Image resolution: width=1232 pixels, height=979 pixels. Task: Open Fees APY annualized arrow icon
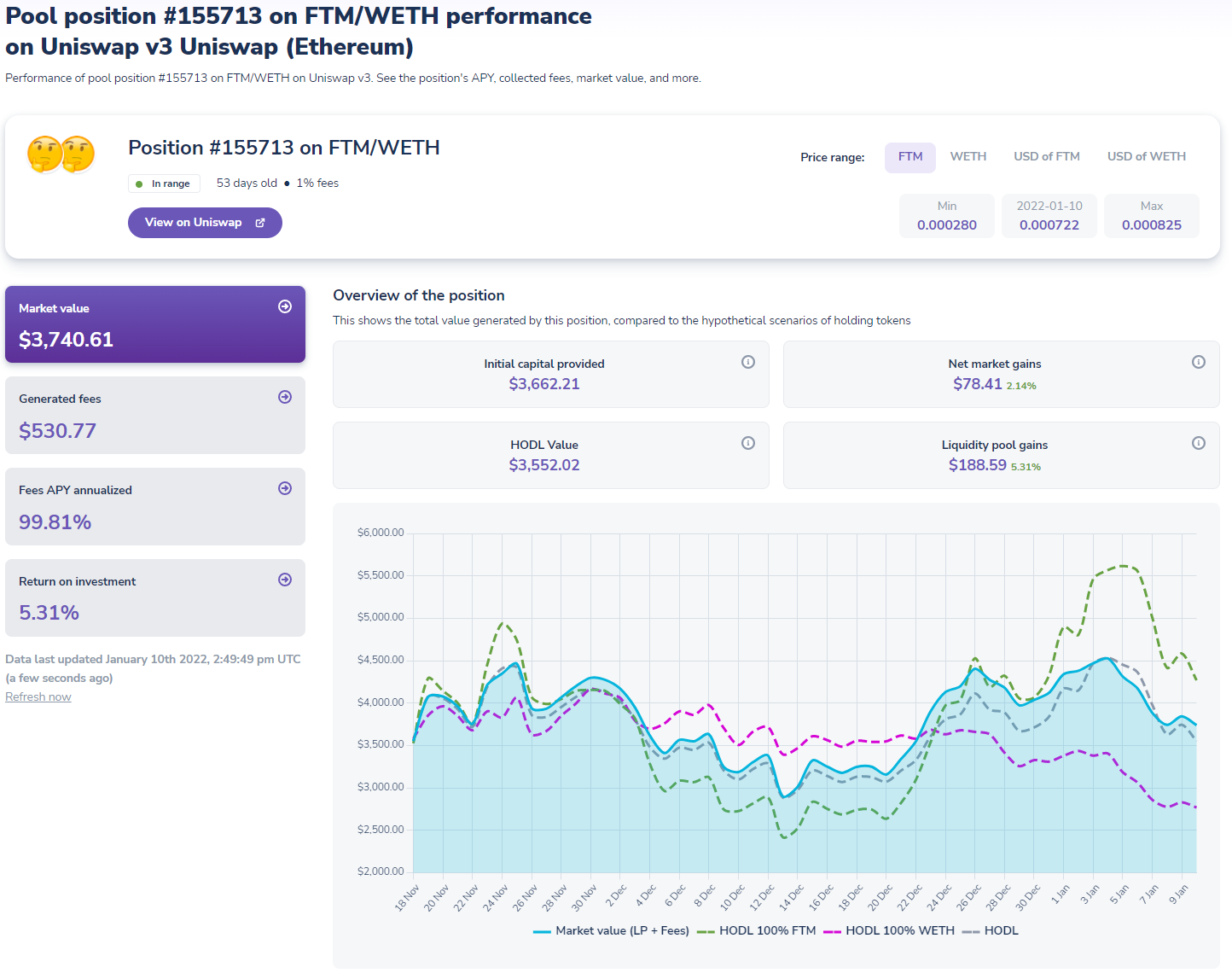(x=285, y=488)
